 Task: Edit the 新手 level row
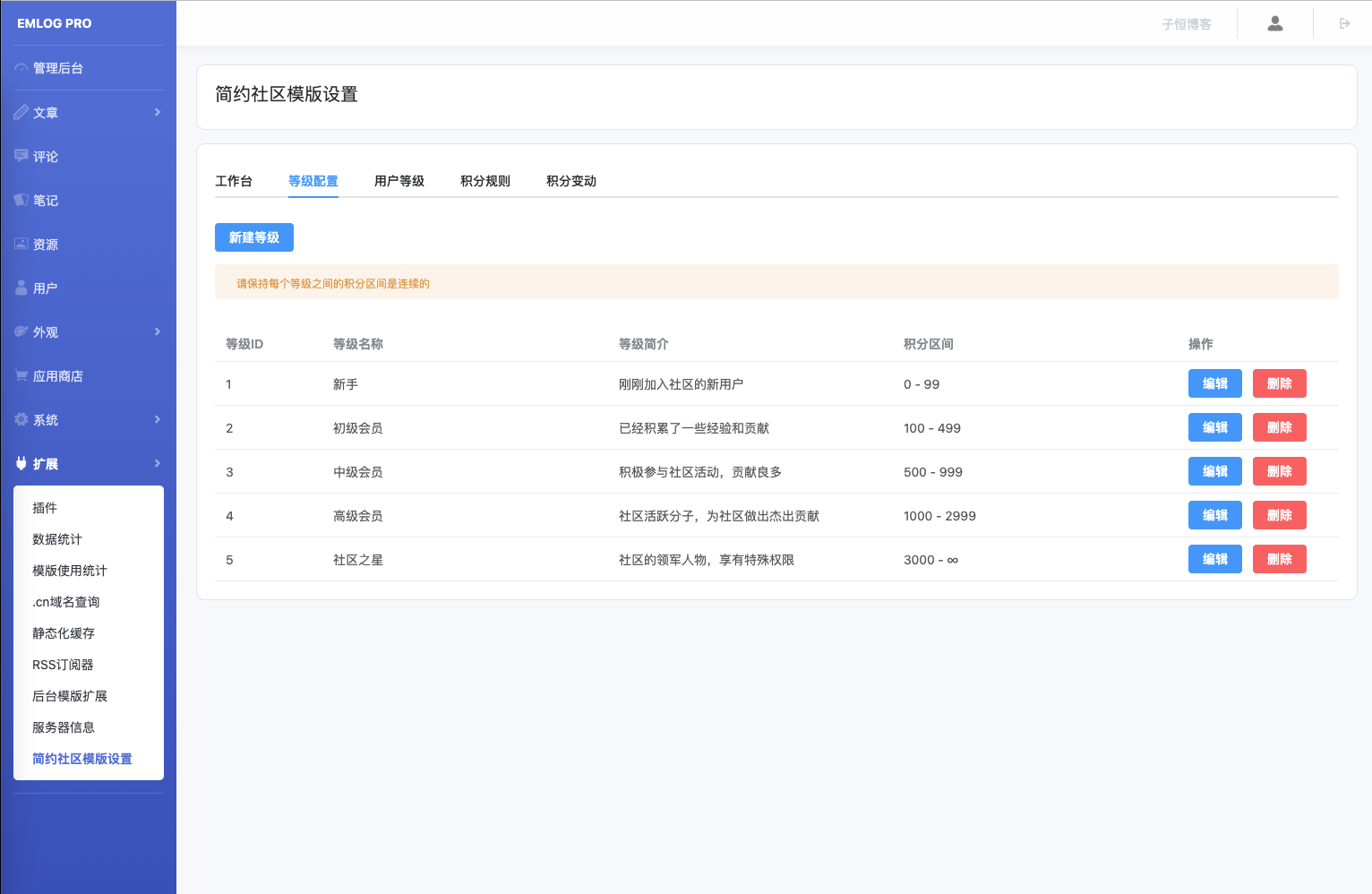(1215, 383)
